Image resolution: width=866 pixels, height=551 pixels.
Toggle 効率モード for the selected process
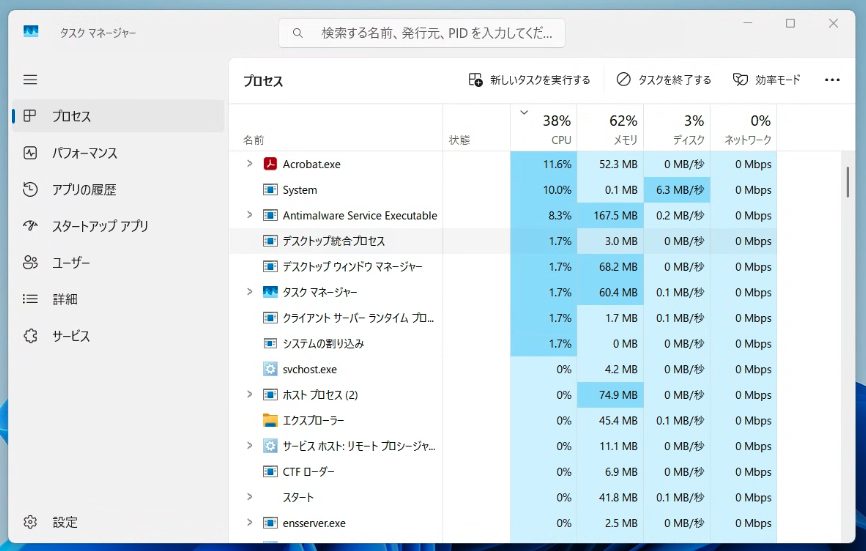coord(766,80)
